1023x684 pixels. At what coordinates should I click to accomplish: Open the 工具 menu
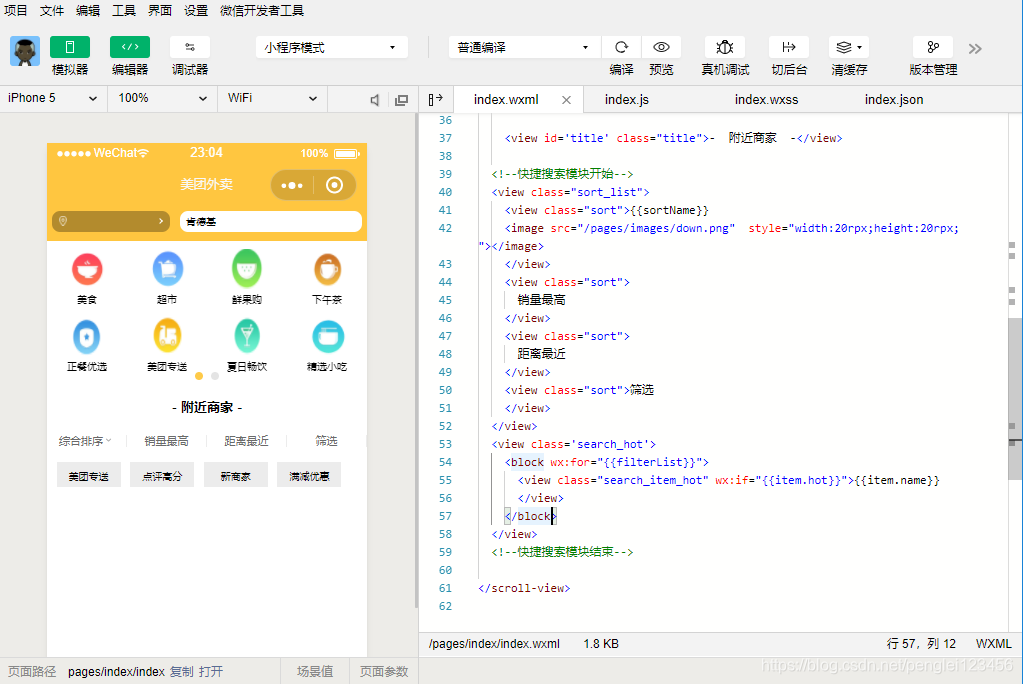click(x=123, y=10)
